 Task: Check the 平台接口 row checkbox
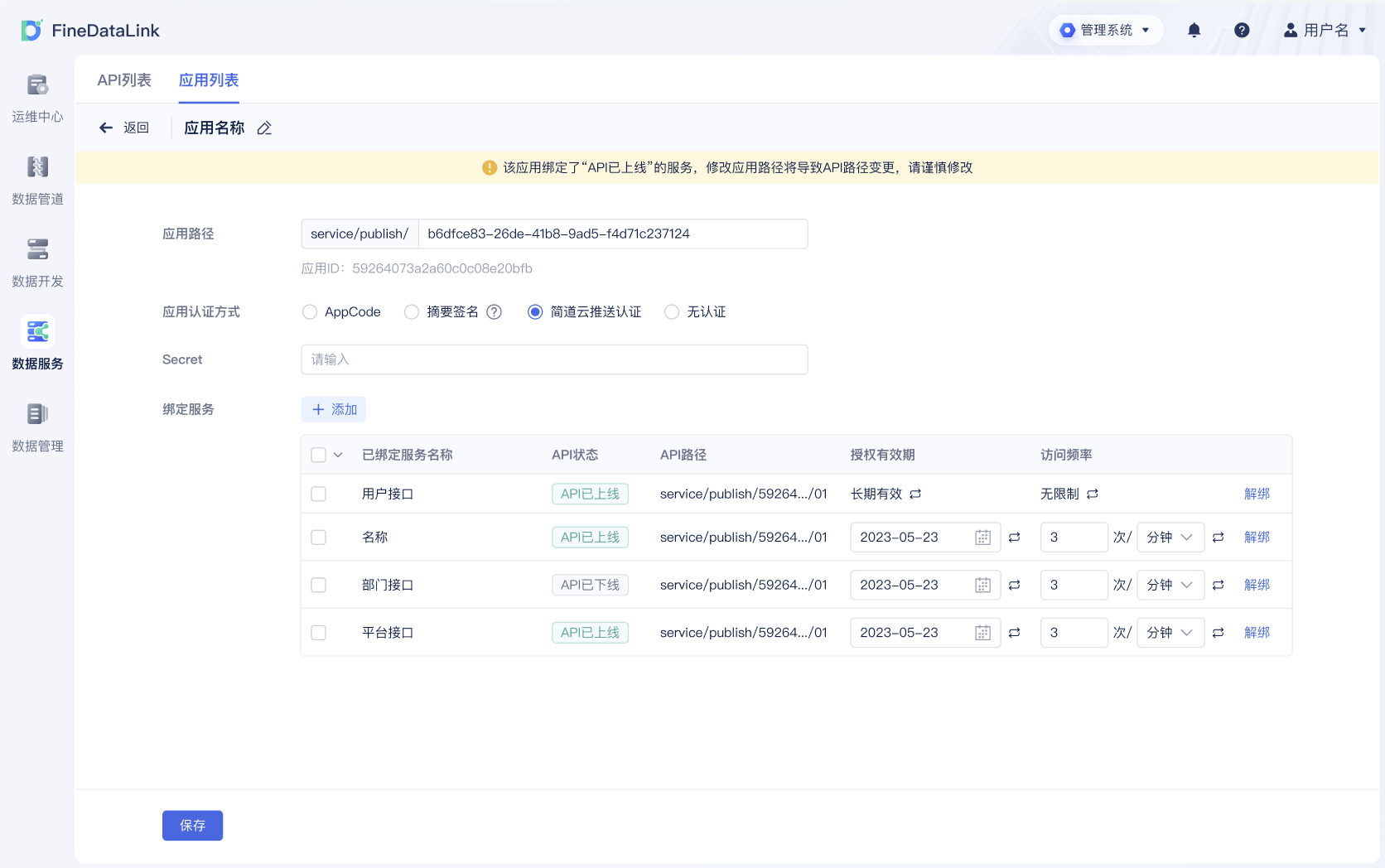(318, 633)
